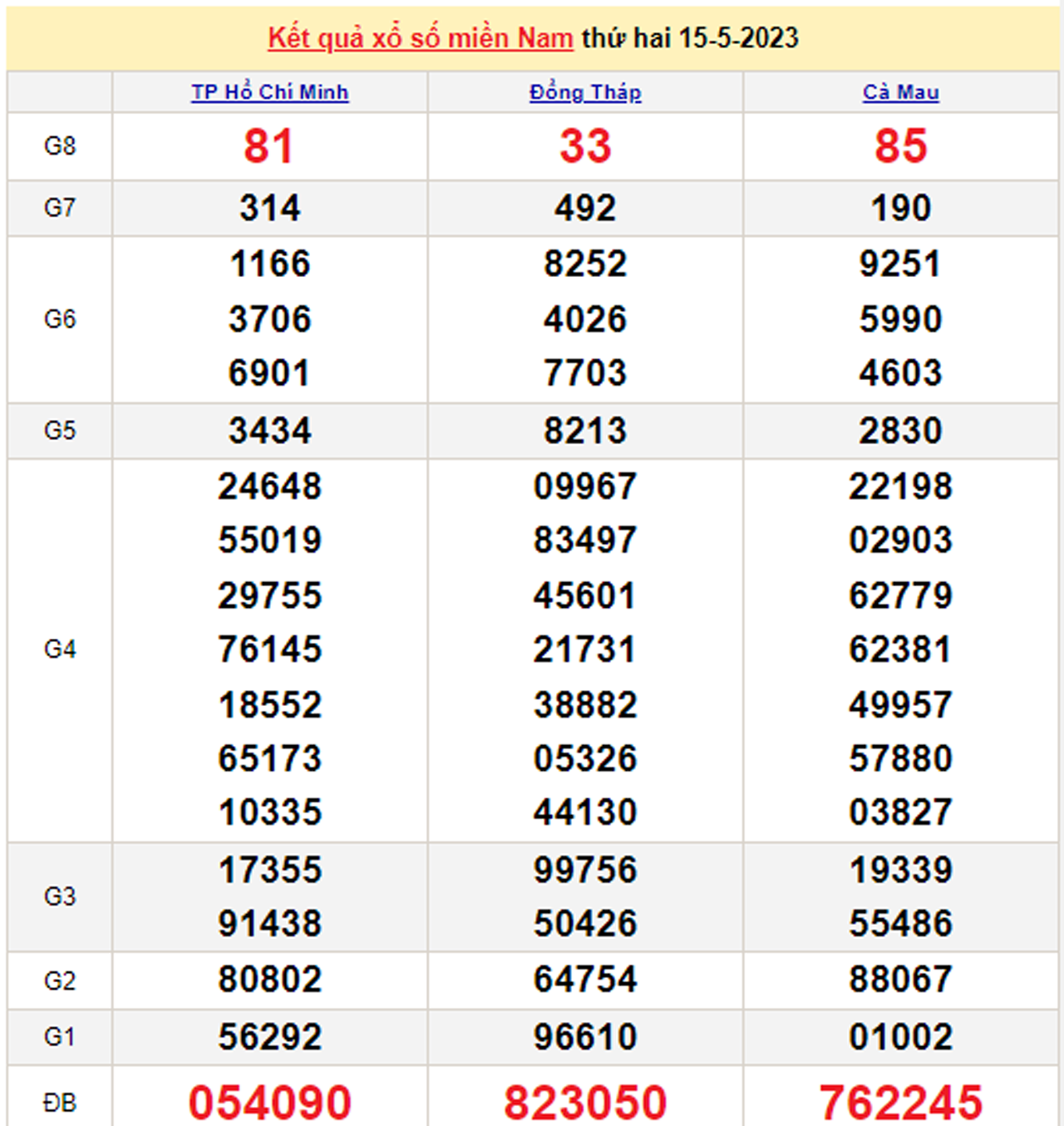Click G4 number 55019
This screenshot has width=1064, height=1126.
pyautogui.click(x=269, y=541)
